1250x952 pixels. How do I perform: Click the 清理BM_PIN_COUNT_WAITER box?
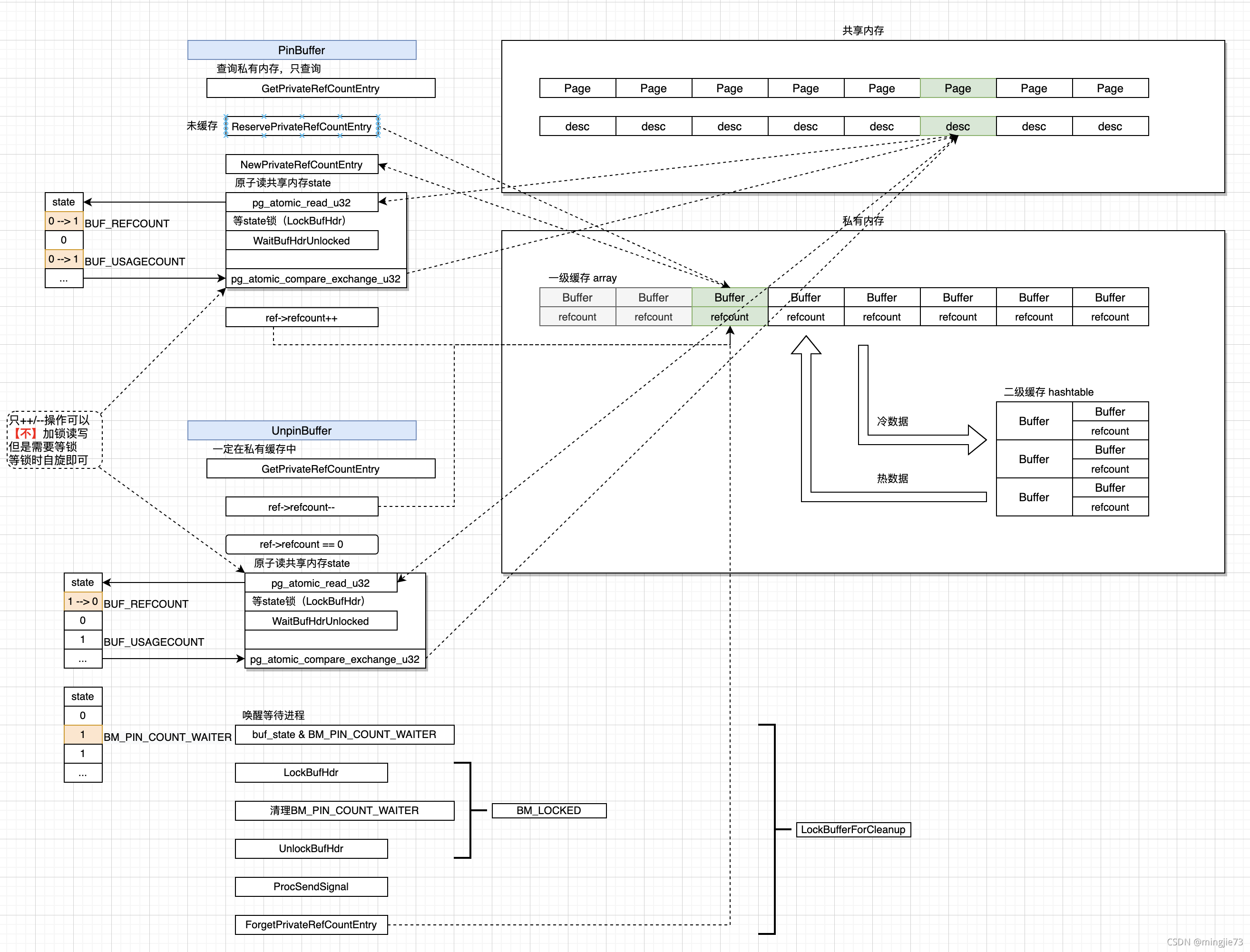click(345, 810)
